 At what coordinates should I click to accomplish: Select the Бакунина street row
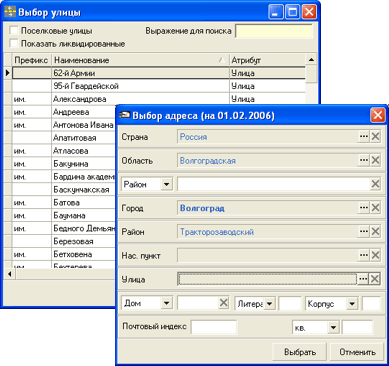64,164
